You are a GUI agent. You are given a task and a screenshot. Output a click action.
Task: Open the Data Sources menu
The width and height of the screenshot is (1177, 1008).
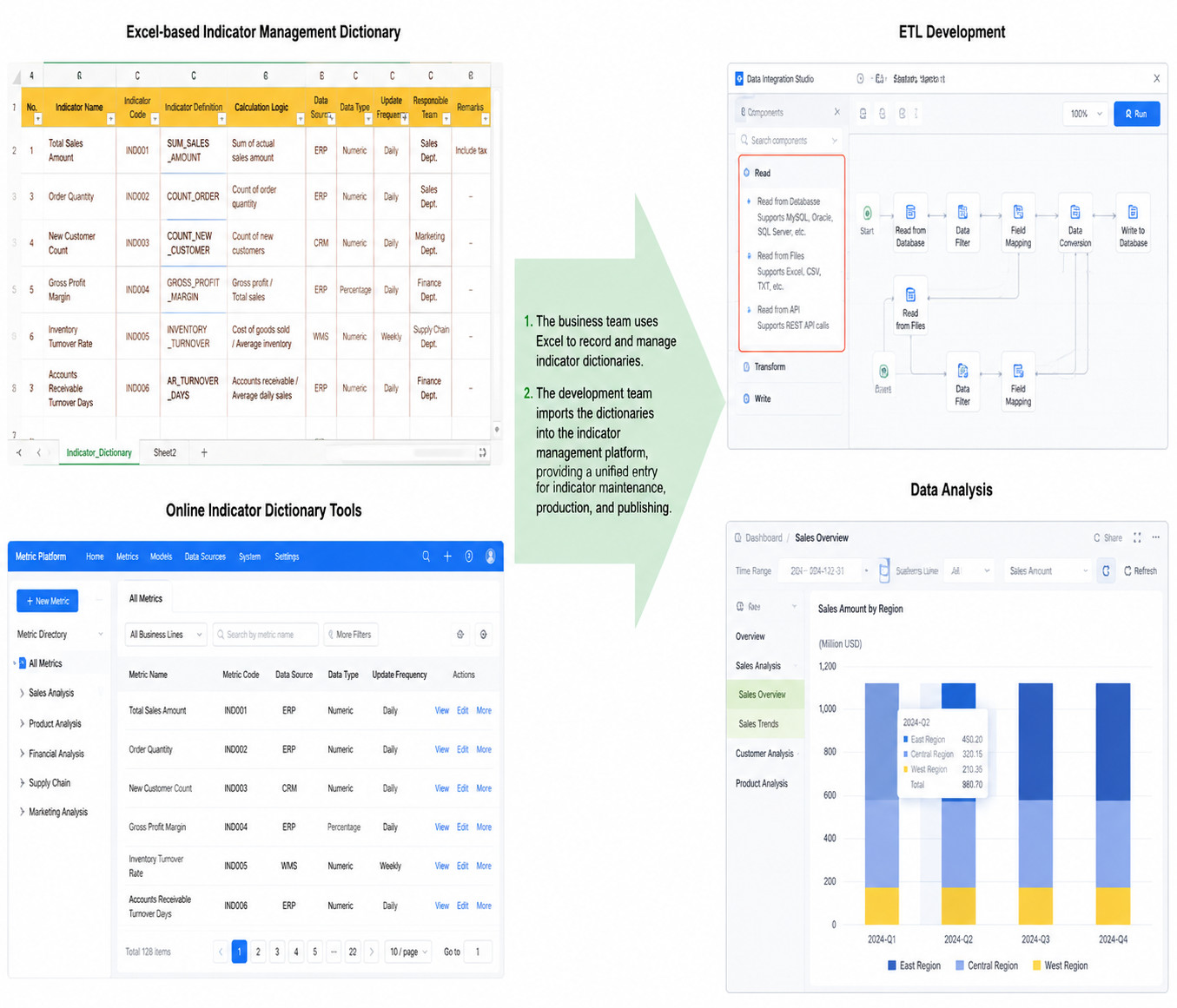[205, 557]
